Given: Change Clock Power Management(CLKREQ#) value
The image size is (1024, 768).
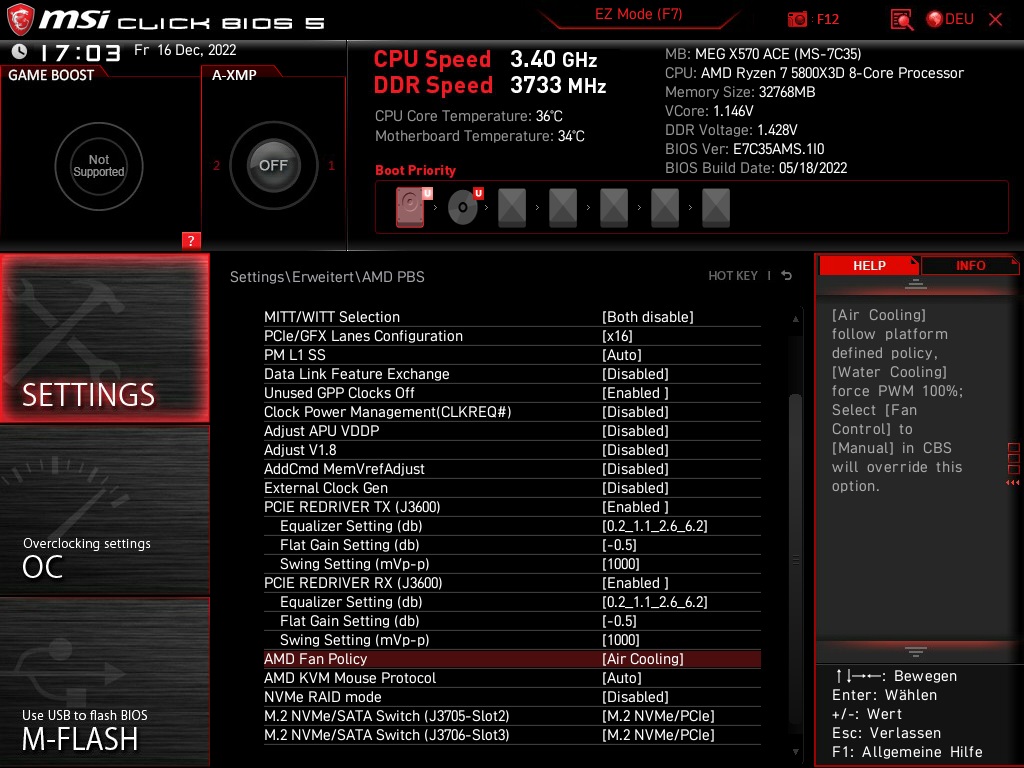Looking at the screenshot, I should [512, 411].
